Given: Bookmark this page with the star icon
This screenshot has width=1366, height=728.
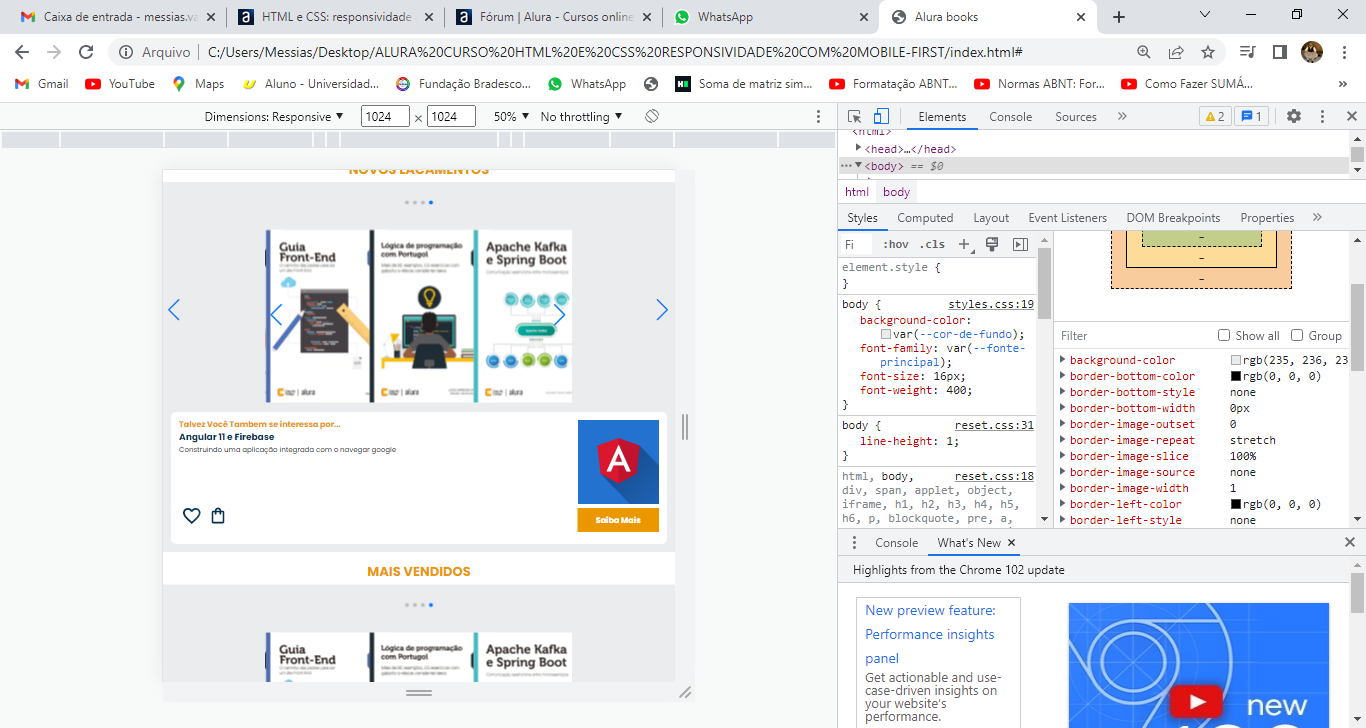Looking at the screenshot, I should point(1208,52).
